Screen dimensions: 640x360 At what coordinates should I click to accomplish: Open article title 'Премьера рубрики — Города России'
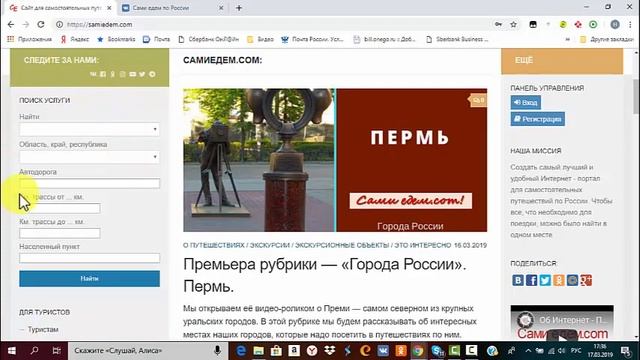[x=324, y=276]
